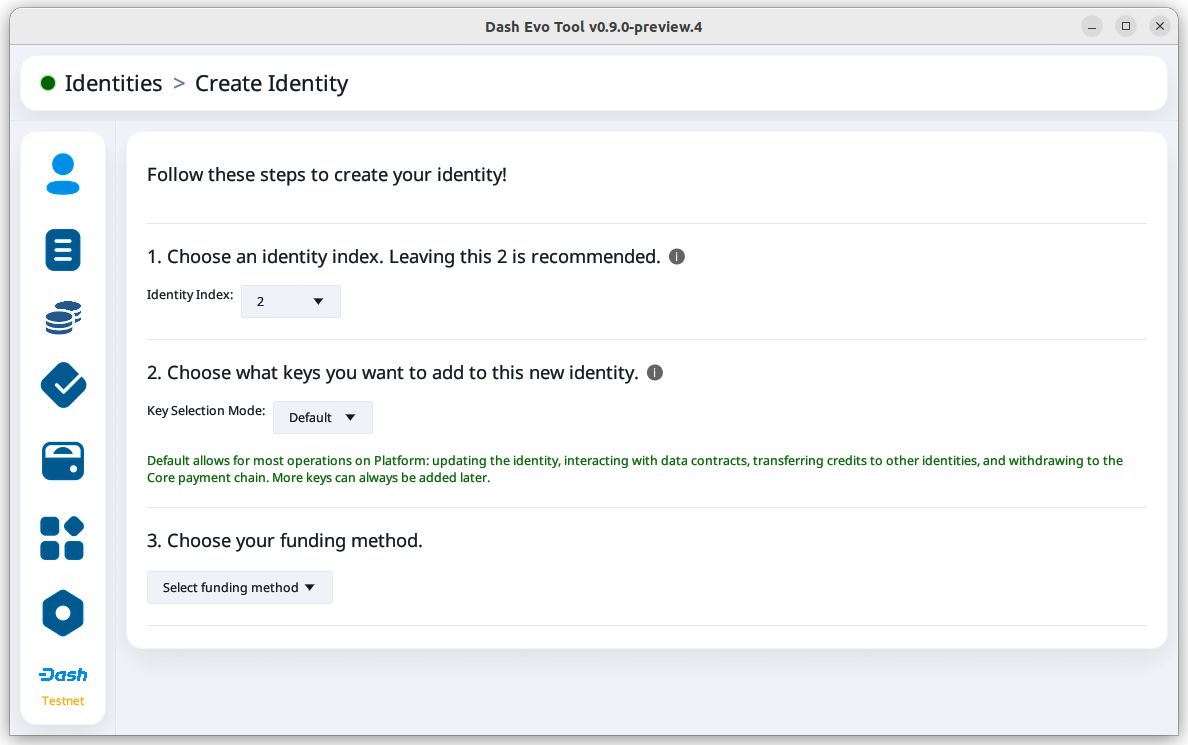Open the Wallets icon in sidebar
1188x745 pixels.
point(63,461)
